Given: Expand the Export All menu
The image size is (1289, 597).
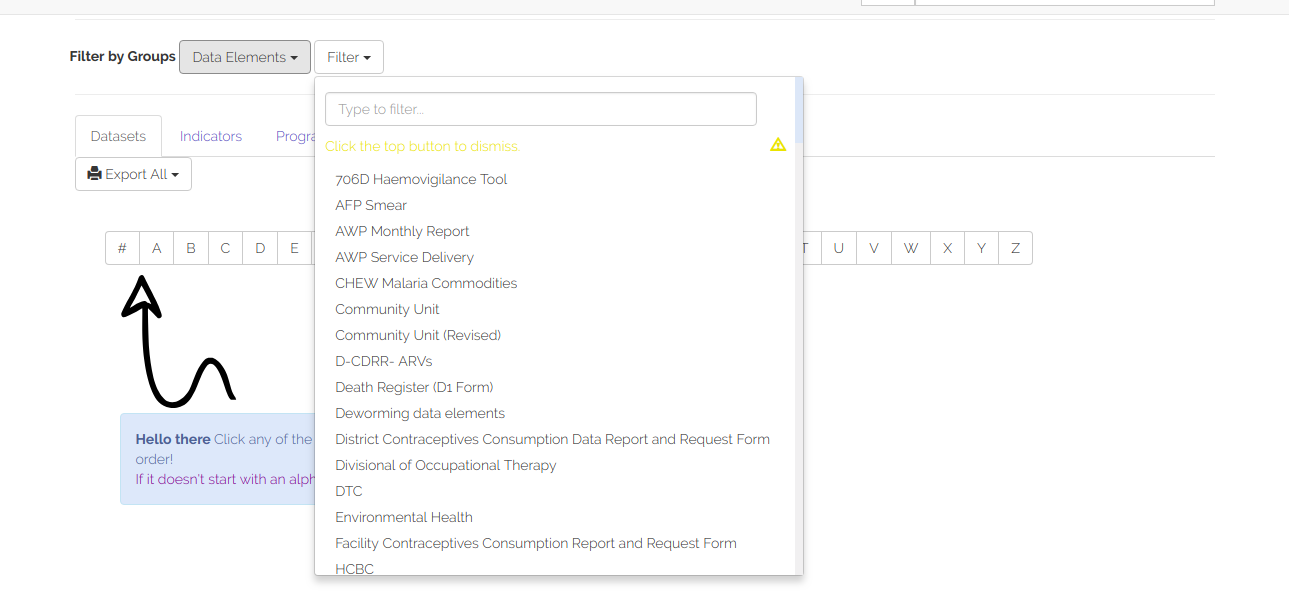Looking at the screenshot, I should (133, 174).
